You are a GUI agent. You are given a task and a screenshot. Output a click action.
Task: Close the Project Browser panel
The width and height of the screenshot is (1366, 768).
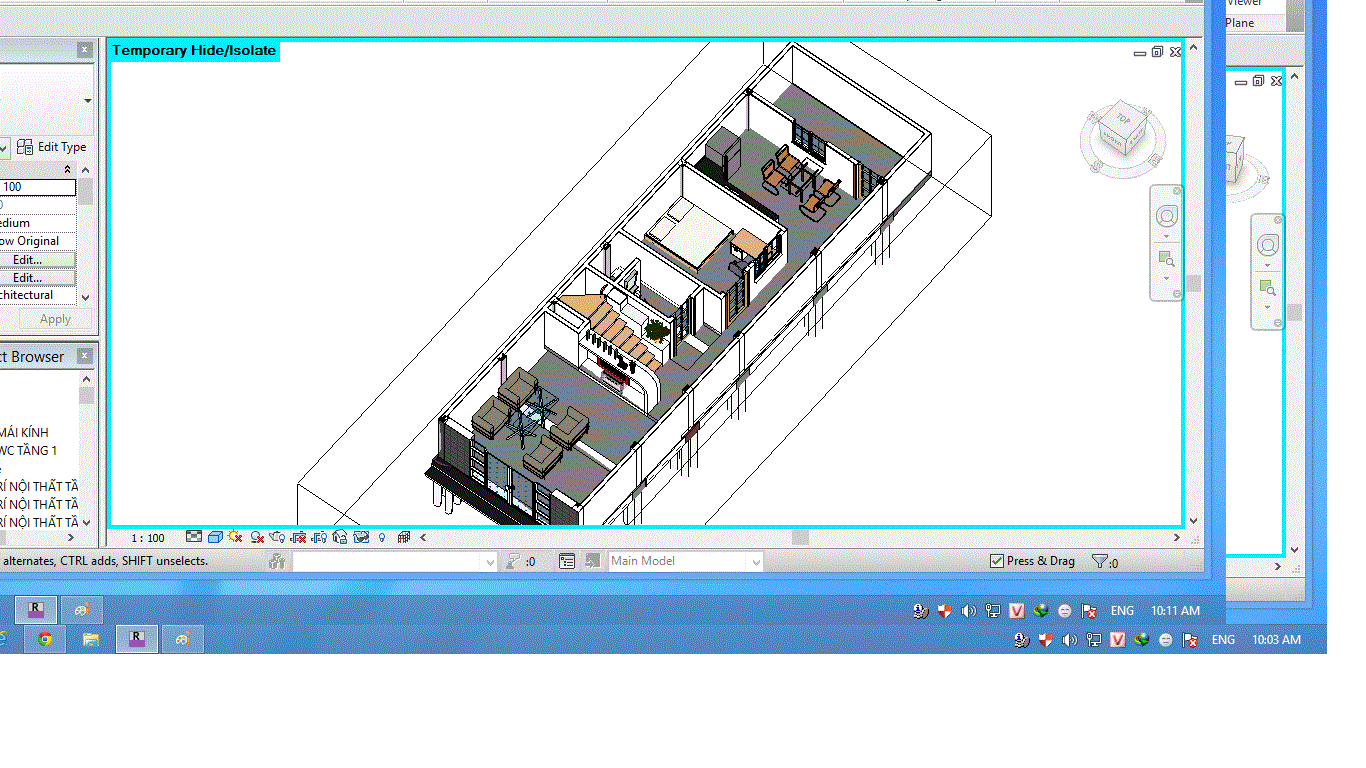pyautogui.click(x=85, y=356)
